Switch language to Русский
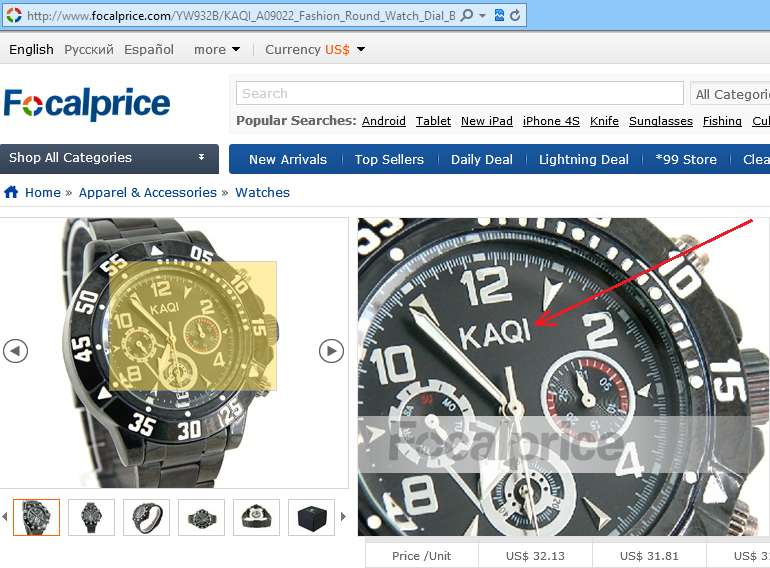770x568 pixels. [89, 50]
